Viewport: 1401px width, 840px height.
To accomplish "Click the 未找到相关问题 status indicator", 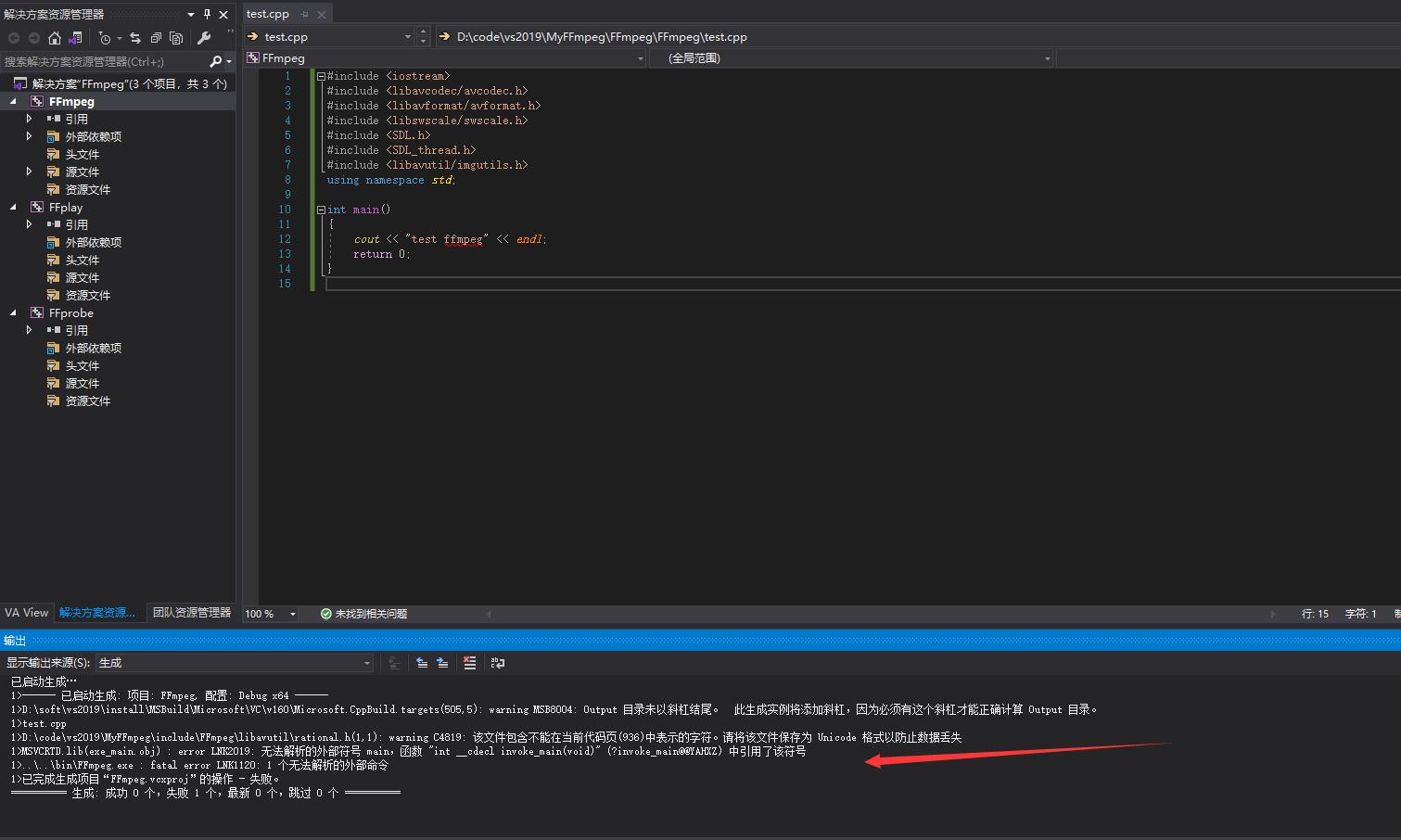I will click(x=363, y=614).
